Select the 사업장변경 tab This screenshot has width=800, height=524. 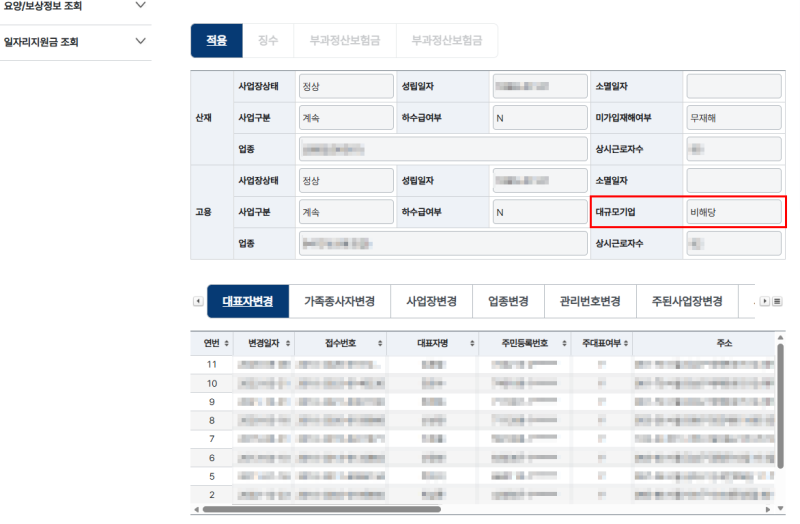click(432, 302)
